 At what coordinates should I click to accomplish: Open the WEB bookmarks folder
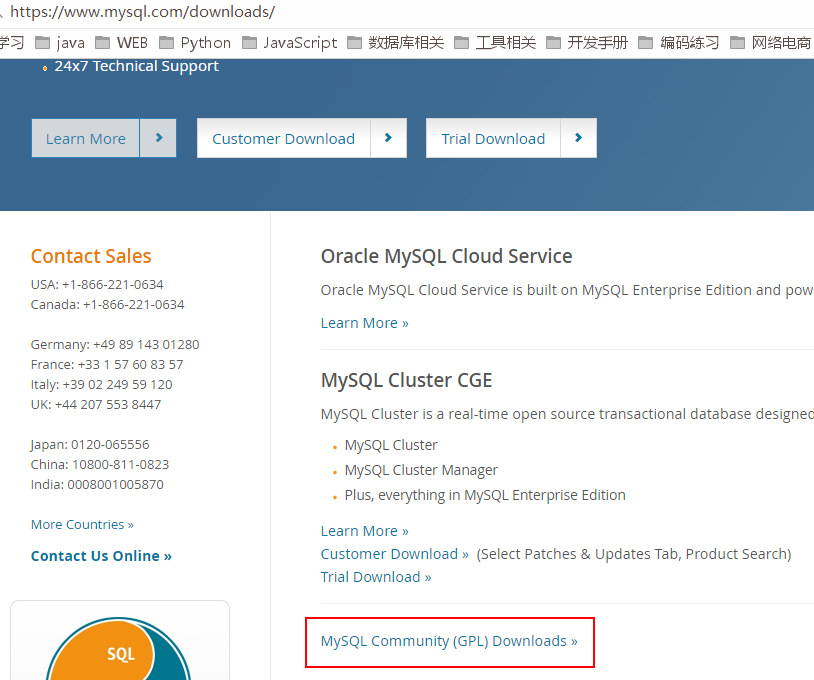point(122,43)
